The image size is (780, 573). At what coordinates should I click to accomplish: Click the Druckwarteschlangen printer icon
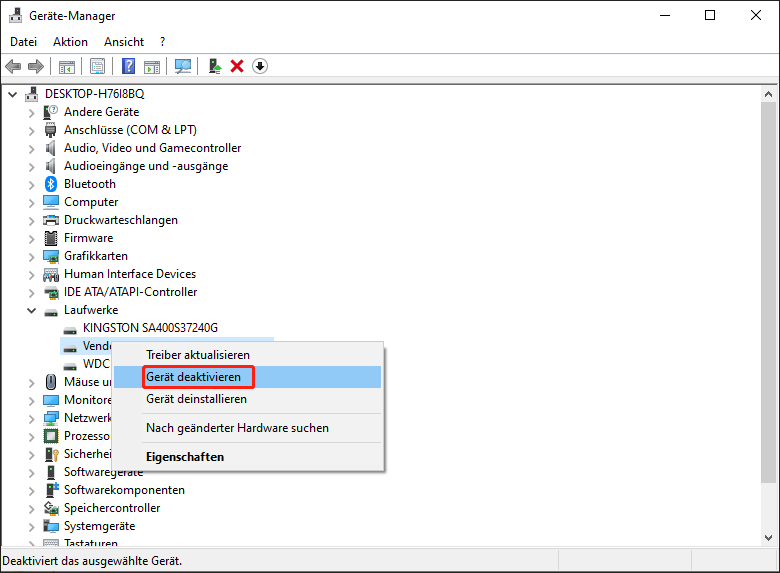[x=51, y=220]
